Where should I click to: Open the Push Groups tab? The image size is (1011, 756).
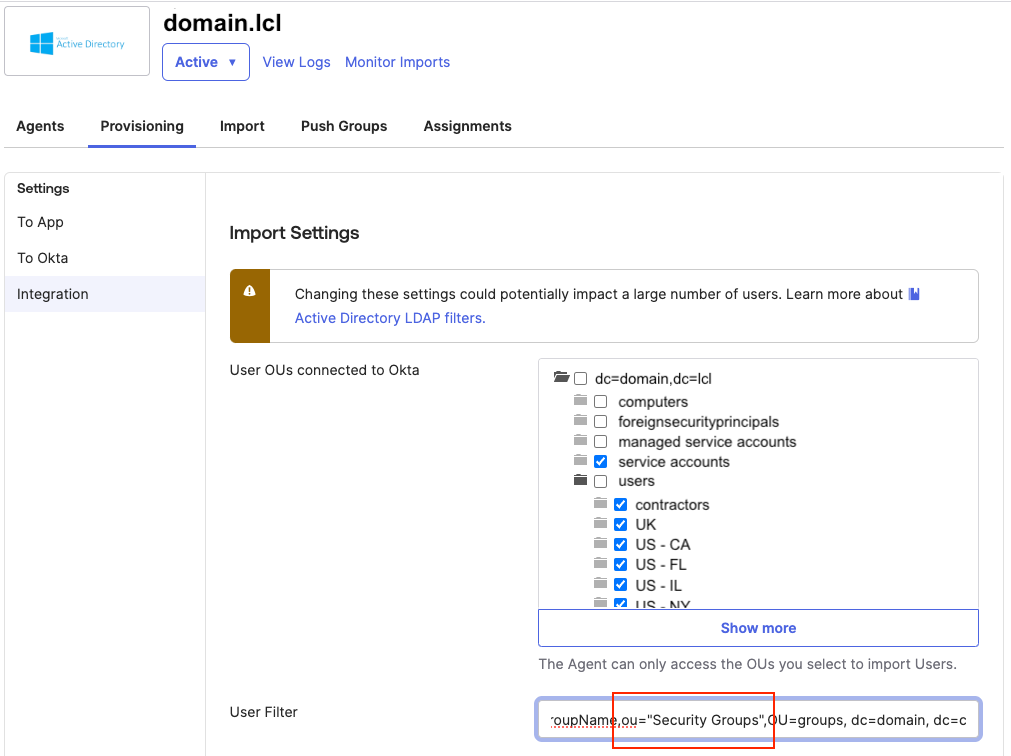point(344,126)
